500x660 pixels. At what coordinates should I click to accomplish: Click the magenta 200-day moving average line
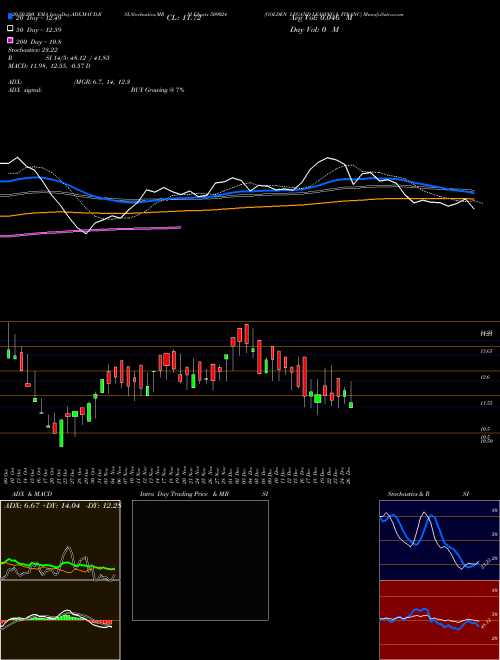pyautogui.click(x=90, y=231)
